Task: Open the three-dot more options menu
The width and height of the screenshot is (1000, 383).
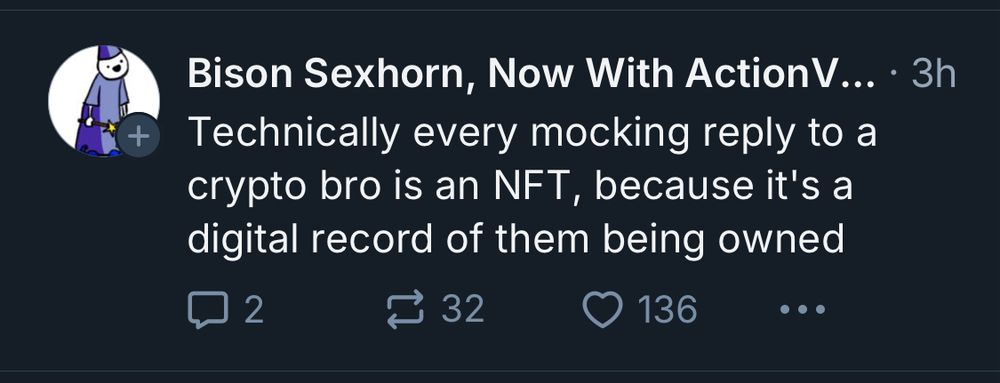Action: [802, 310]
